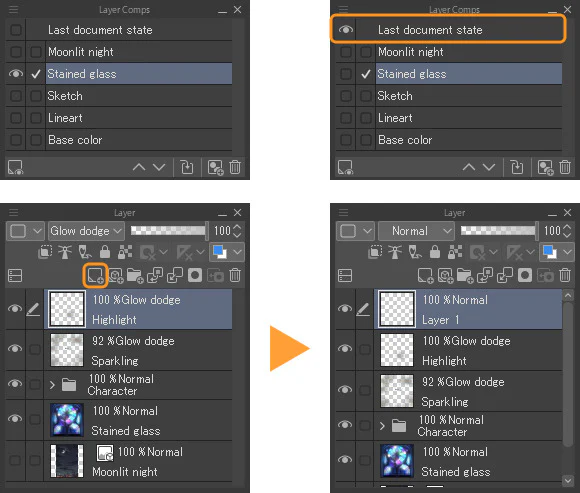This screenshot has height=493, width=580.
Task: Click New Vector Layer icon in right Layer panel
Action: coord(446,276)
